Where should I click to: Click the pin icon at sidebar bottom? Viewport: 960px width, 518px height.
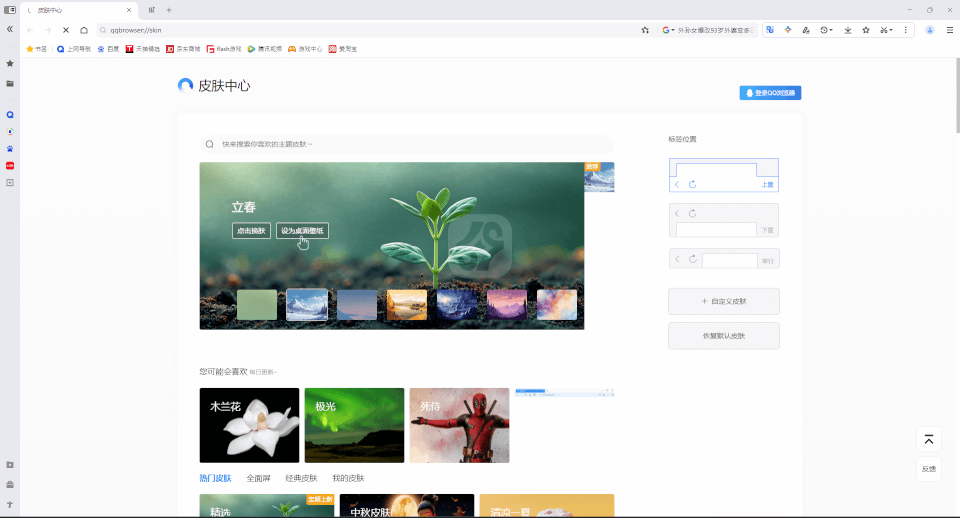click(x=10, y=505)
